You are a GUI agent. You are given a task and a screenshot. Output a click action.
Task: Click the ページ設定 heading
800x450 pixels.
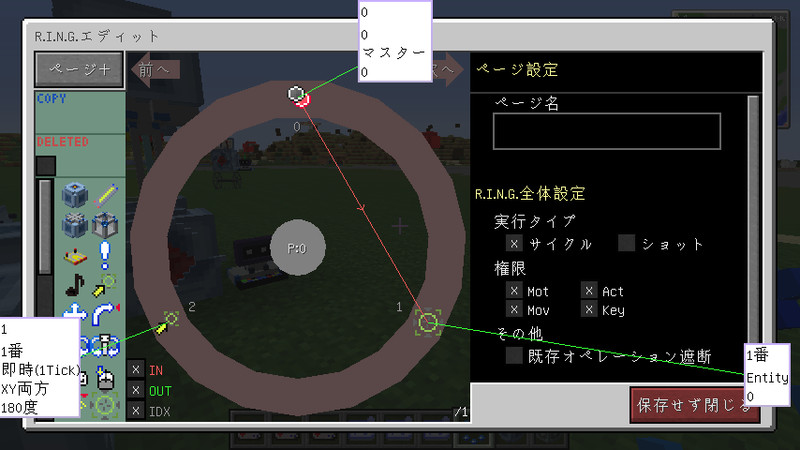tap(517, 69)
